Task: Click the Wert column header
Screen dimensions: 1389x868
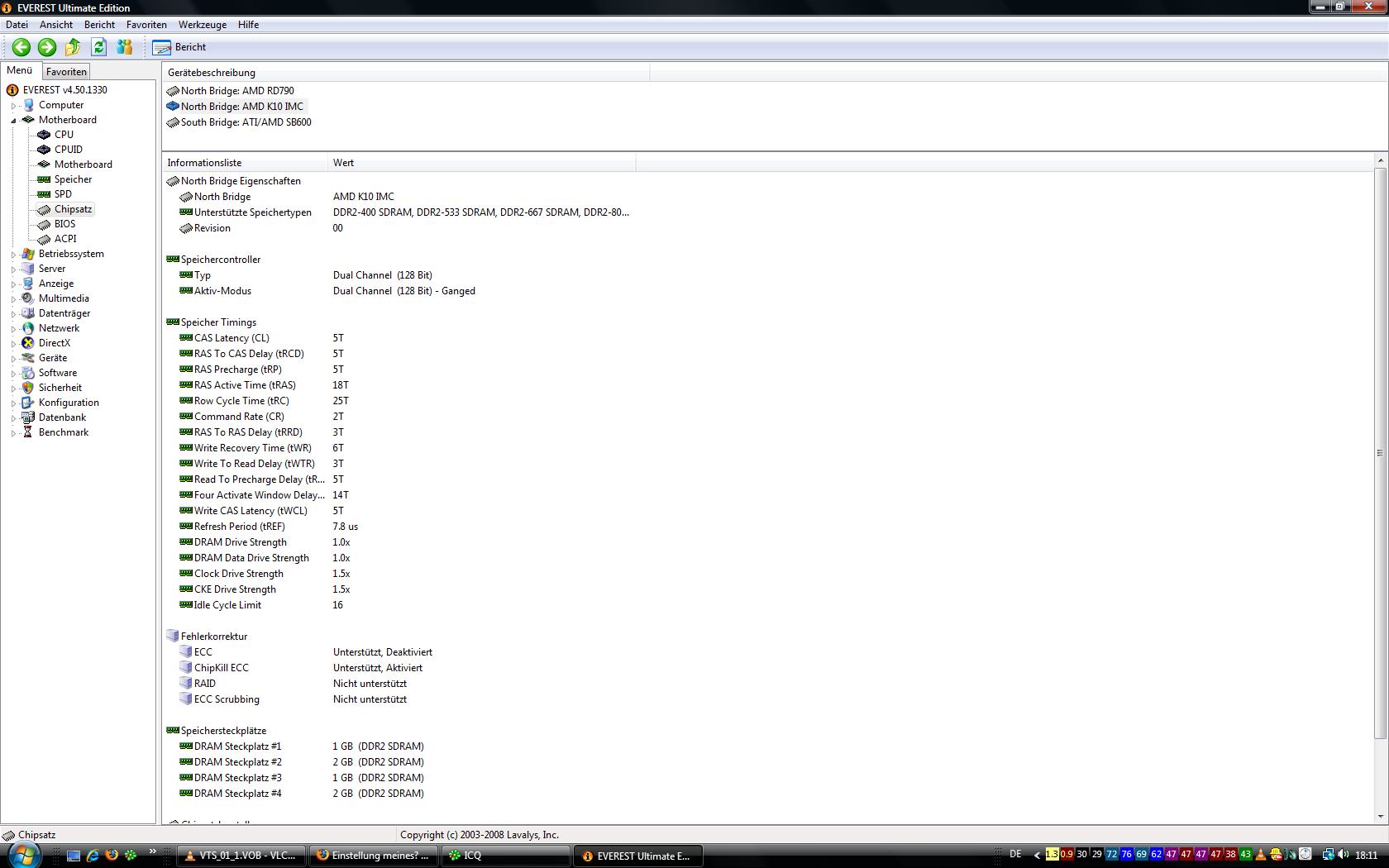Action: (482, 163)
